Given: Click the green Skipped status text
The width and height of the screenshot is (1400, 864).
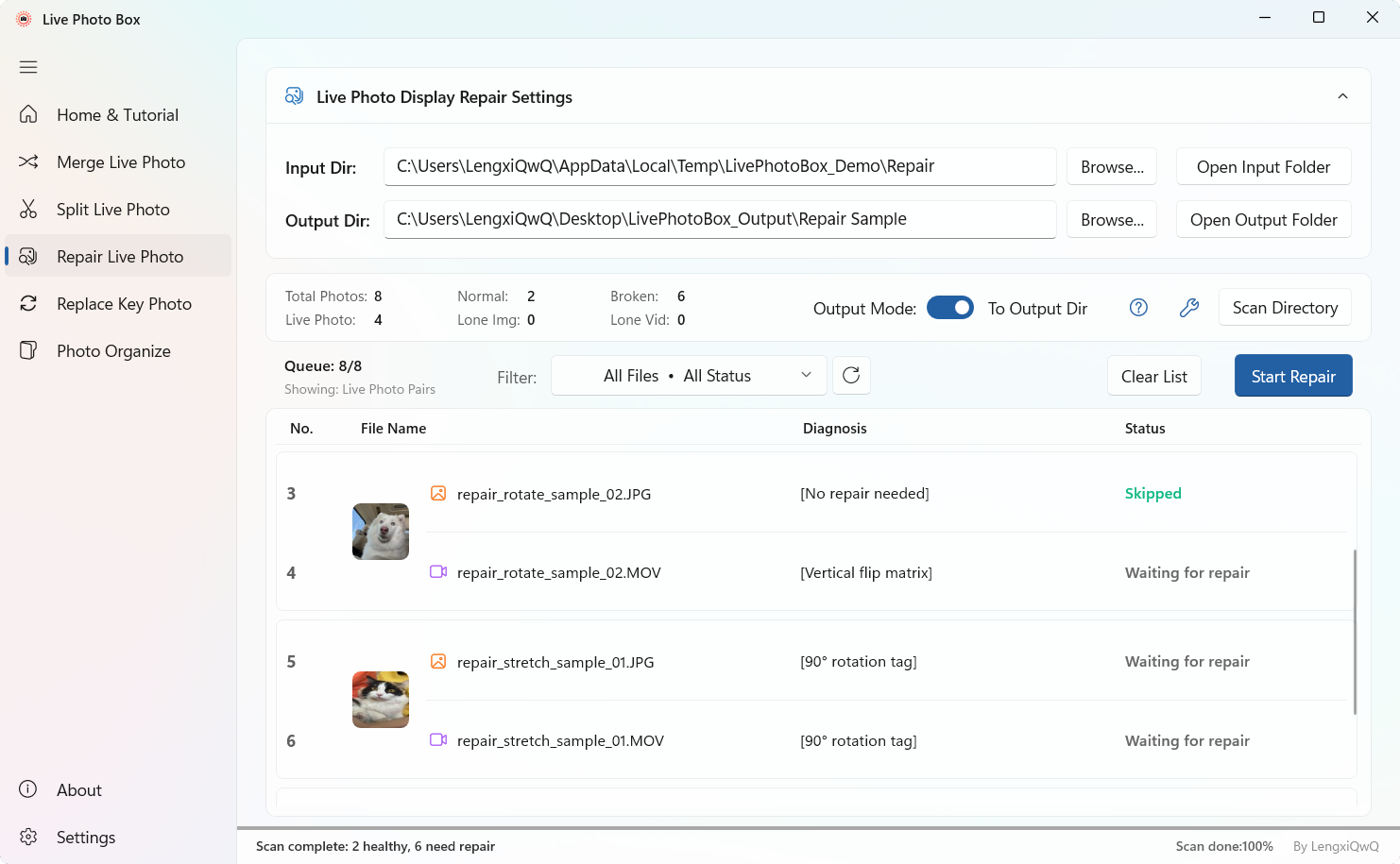Looking at the screenshot, I should [x=1152, y=493].
